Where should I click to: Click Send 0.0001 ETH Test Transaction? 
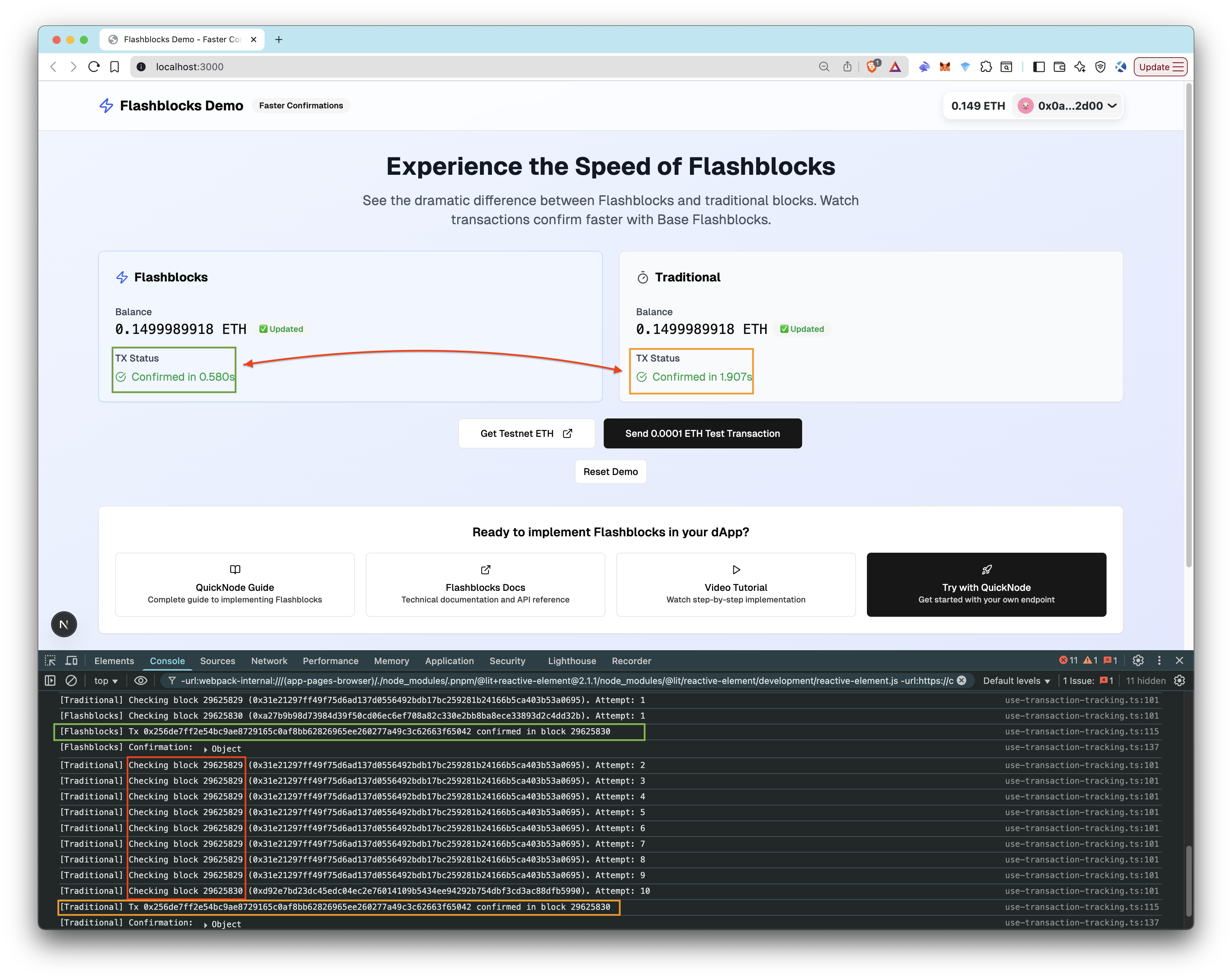click(x=702, y=433)
